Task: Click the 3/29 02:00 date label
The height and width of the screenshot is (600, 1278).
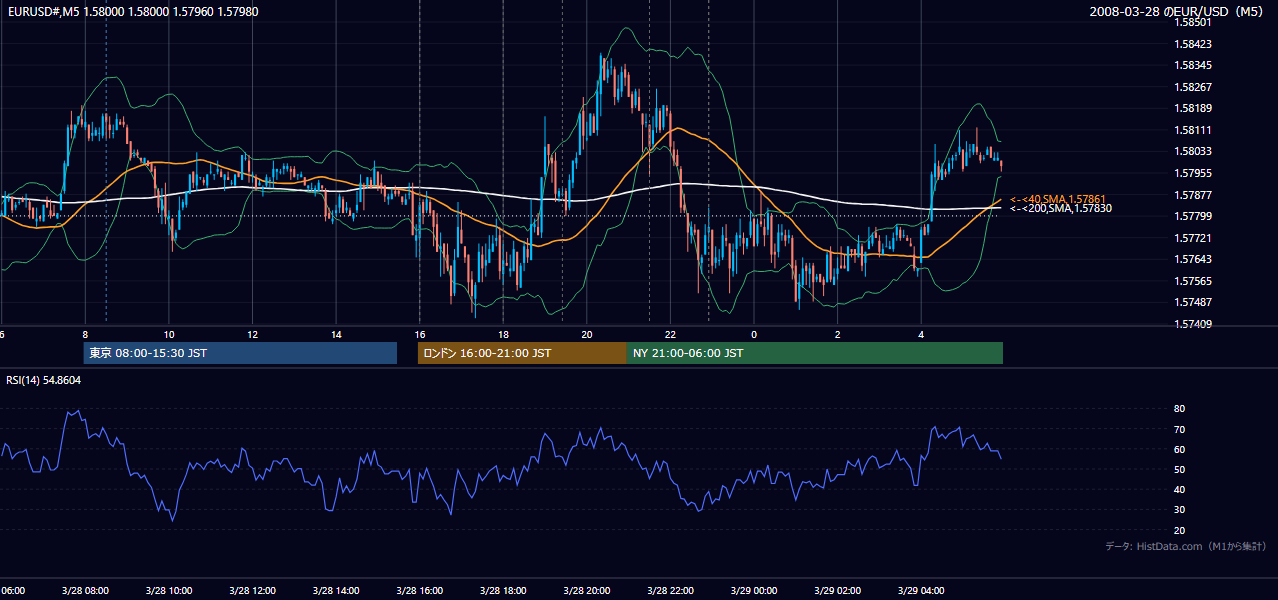Action: (x=837, y=591)
